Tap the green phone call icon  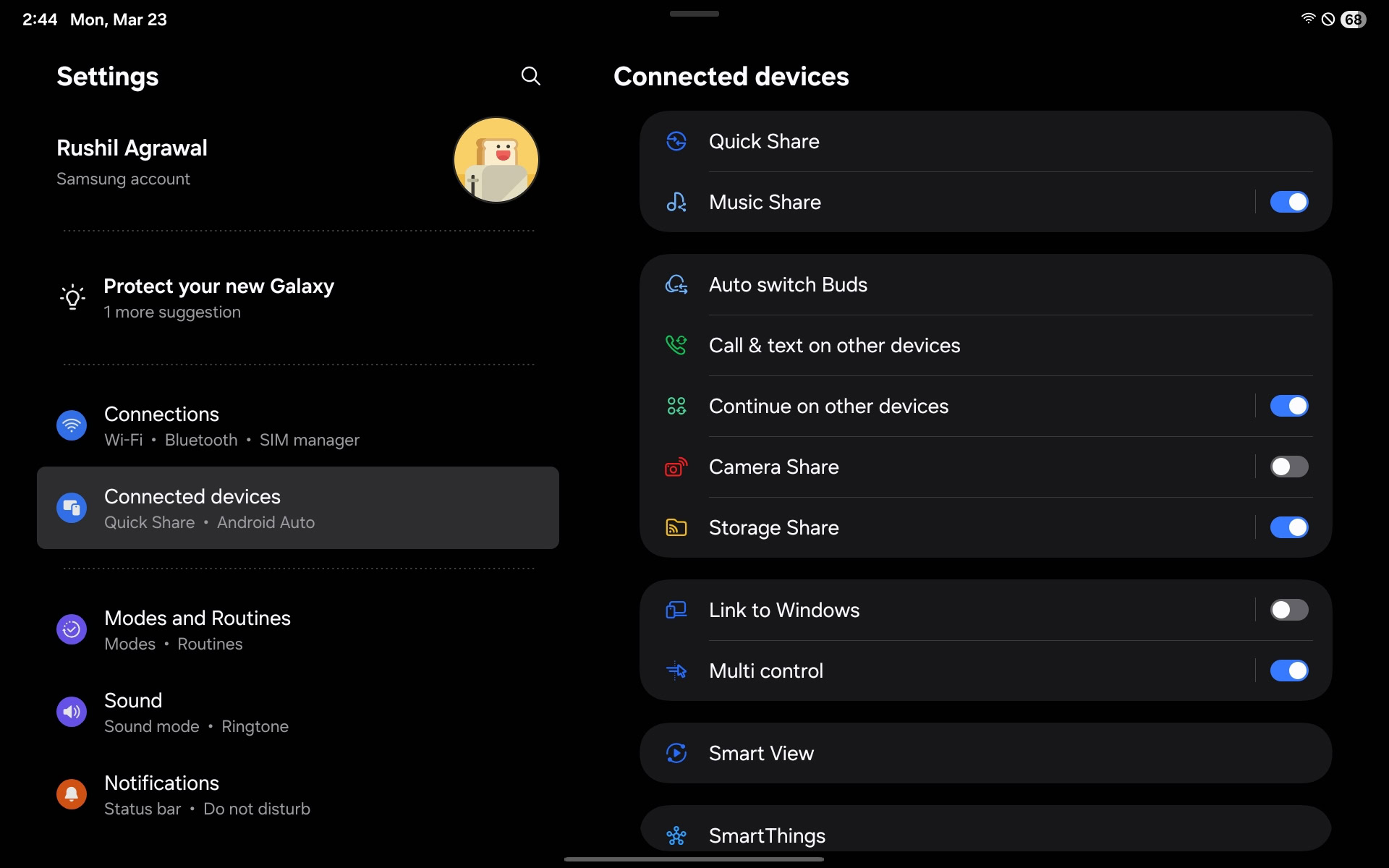(676, 345)
